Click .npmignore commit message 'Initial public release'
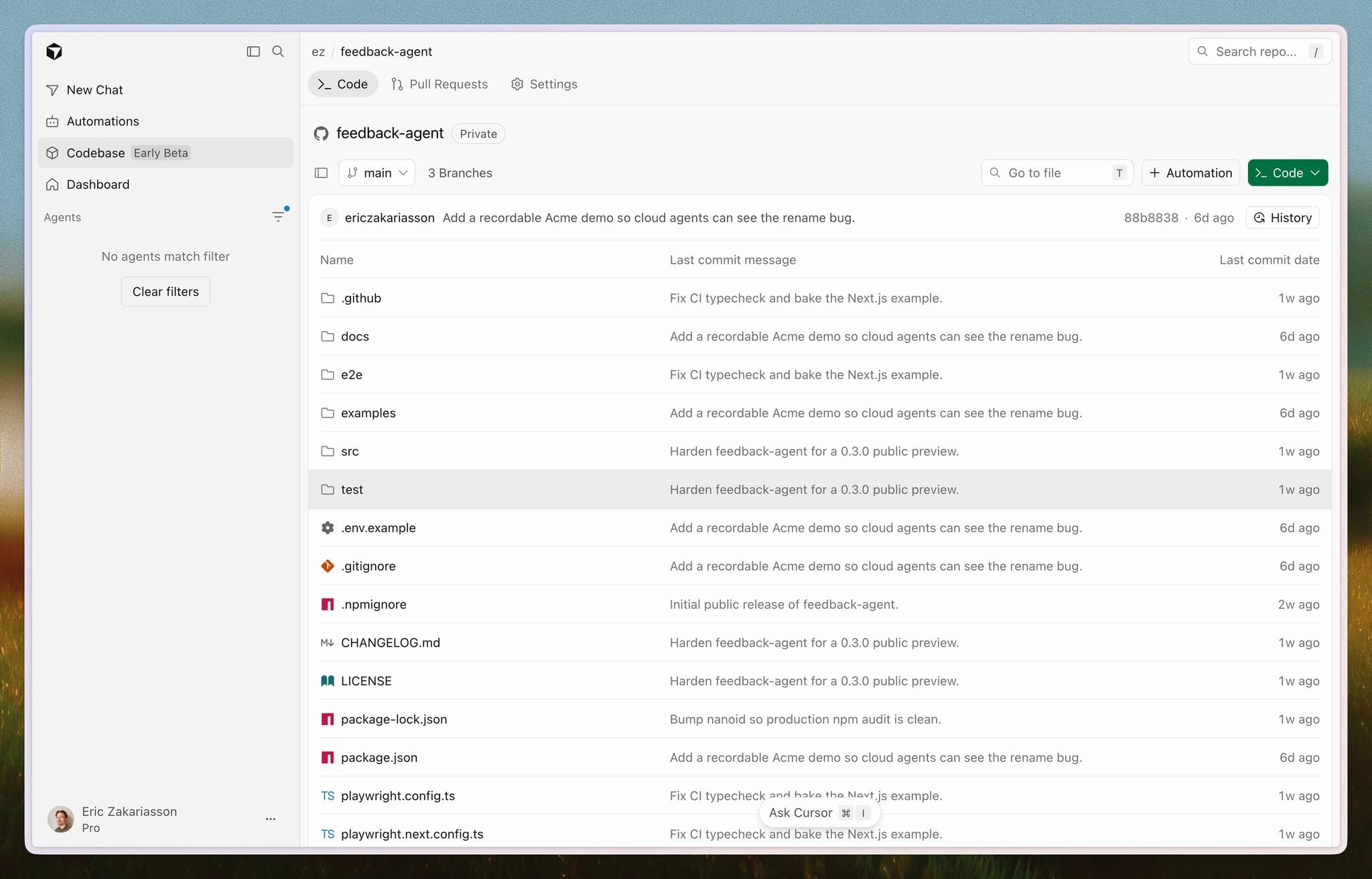 pos(784,604)
